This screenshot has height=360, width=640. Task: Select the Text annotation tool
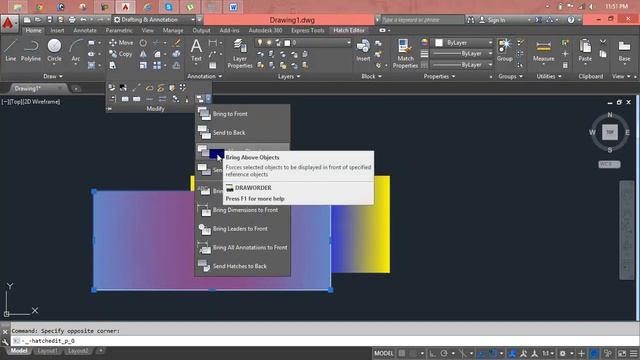196,50
